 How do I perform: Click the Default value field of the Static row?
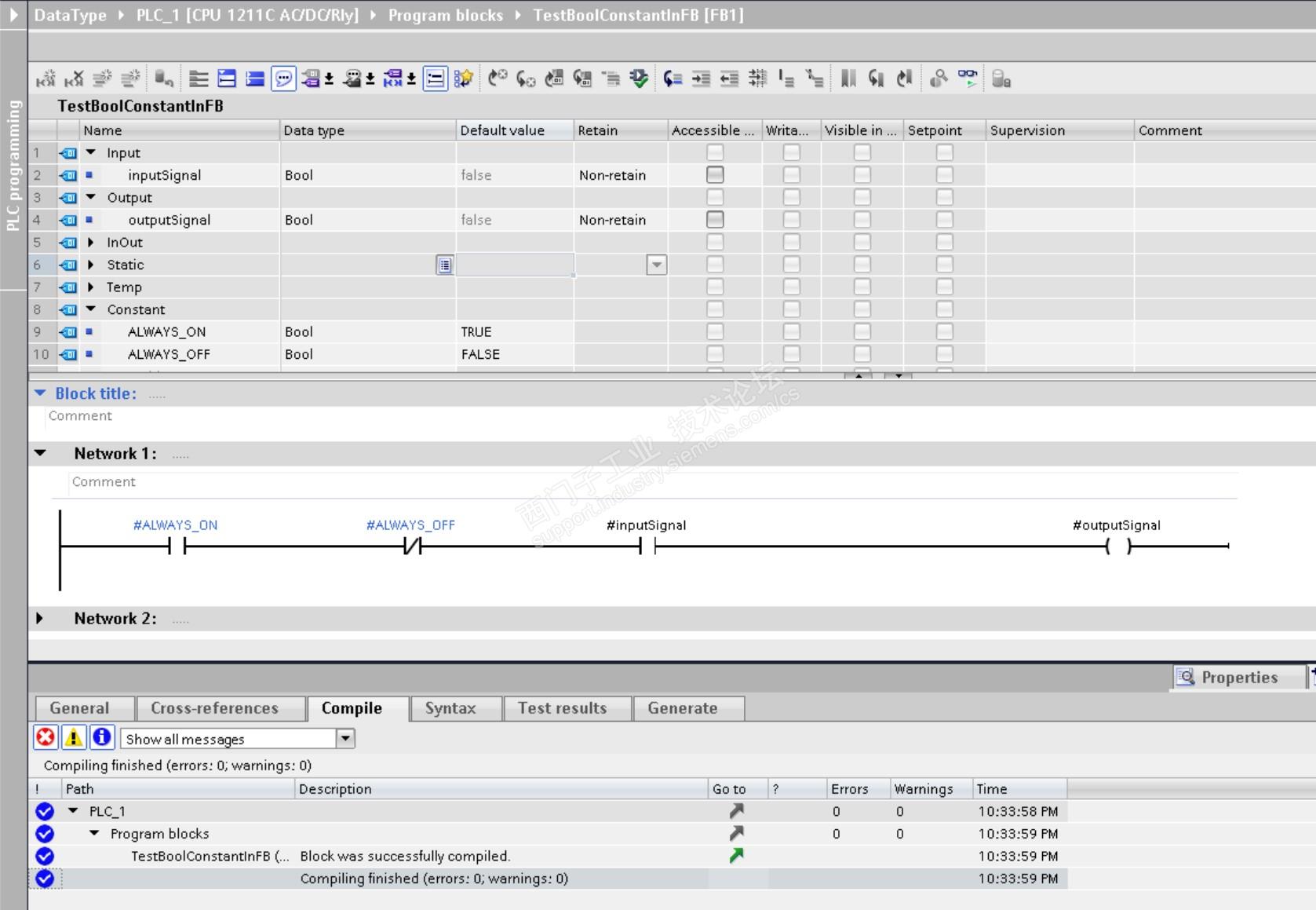click(514, 265)
